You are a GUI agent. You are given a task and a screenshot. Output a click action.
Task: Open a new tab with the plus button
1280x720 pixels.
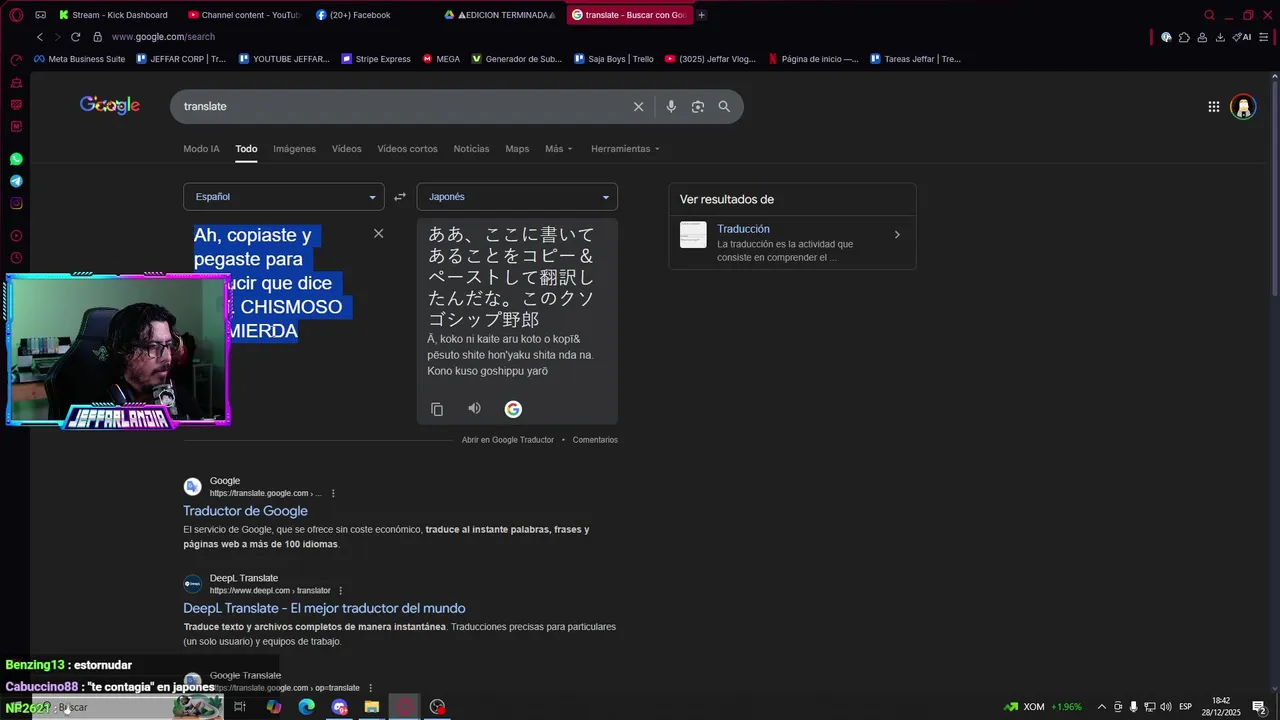[x=701, y=15]
